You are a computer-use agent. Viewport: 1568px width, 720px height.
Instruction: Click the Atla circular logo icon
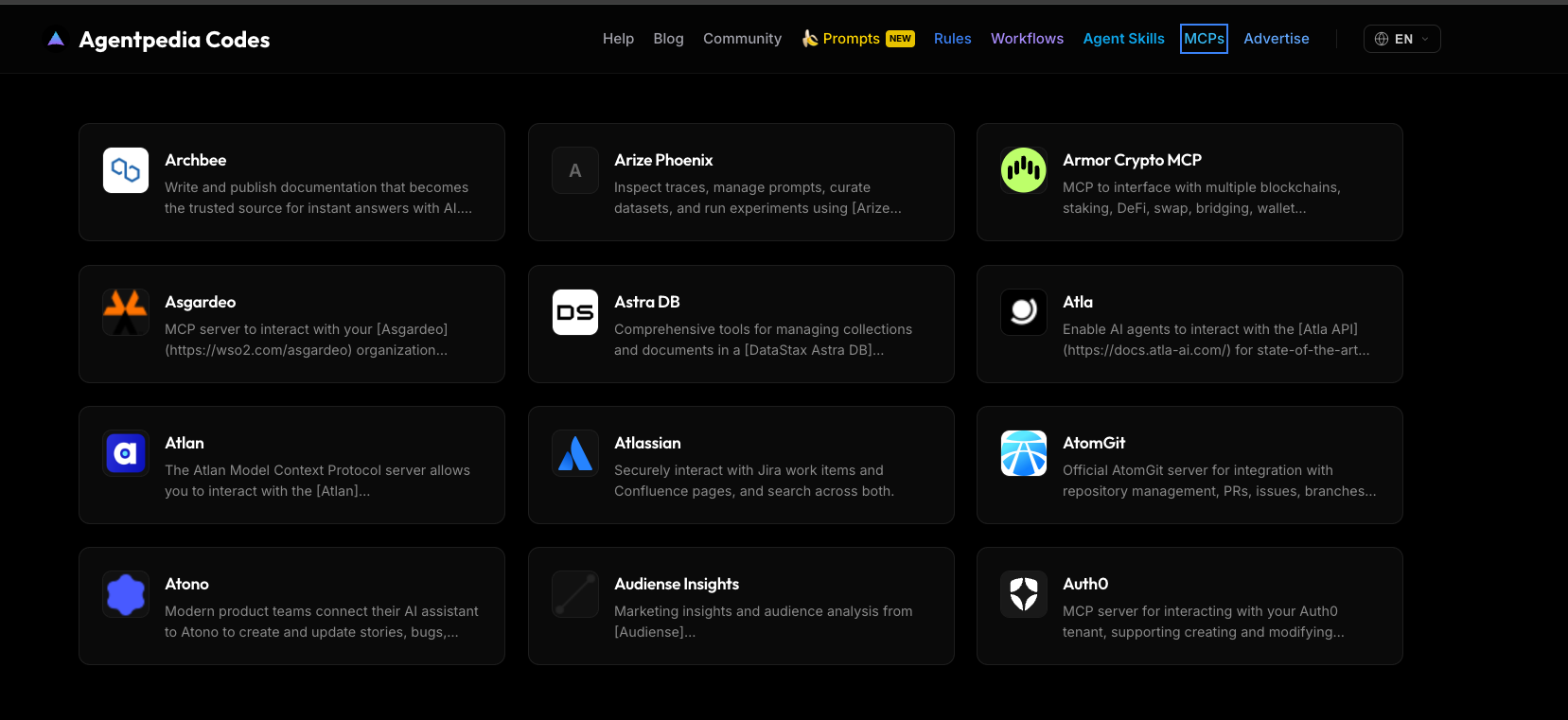(1024, 312)
